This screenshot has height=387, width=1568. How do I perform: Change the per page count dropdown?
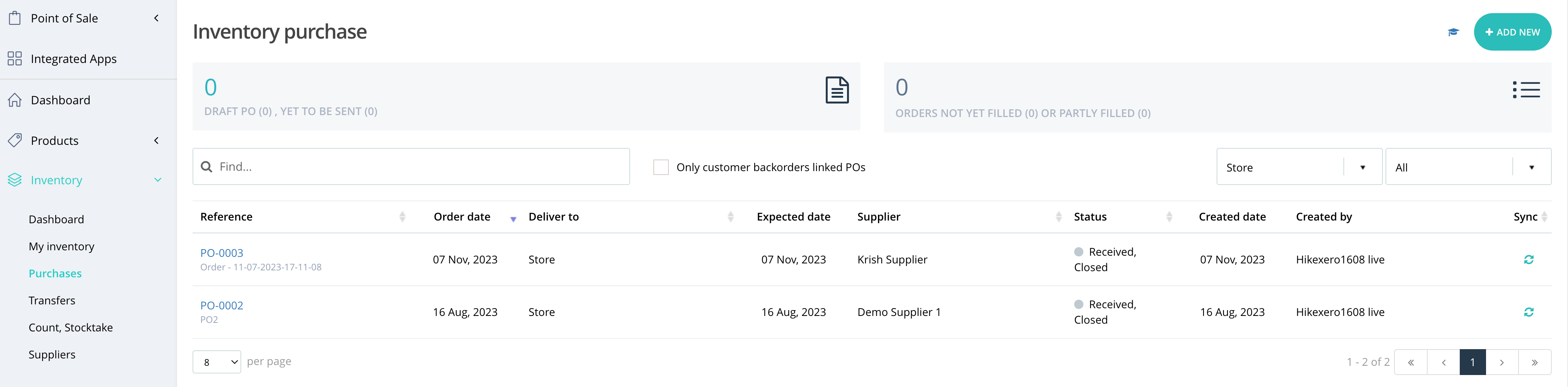click(x=217, y=362)
